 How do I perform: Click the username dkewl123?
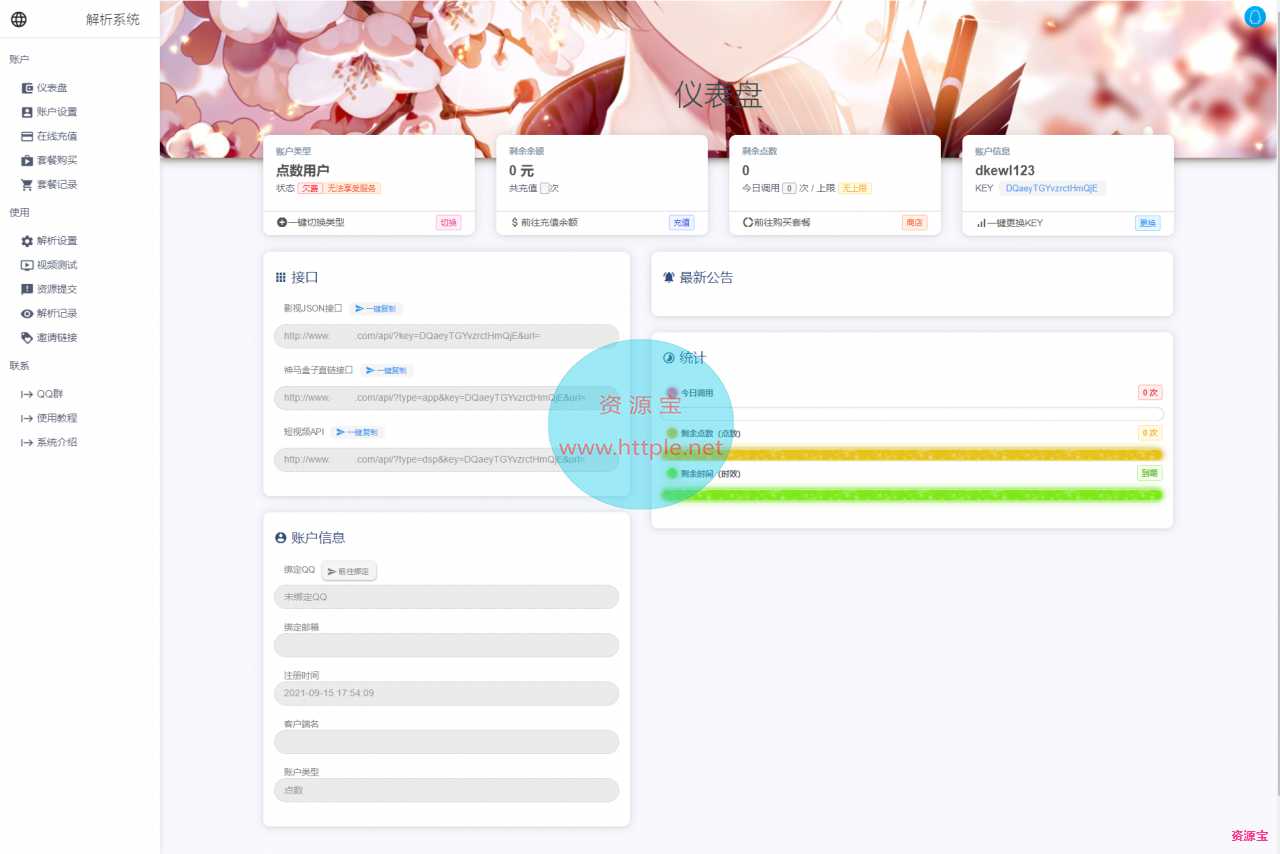click(x=1005, y=171)
